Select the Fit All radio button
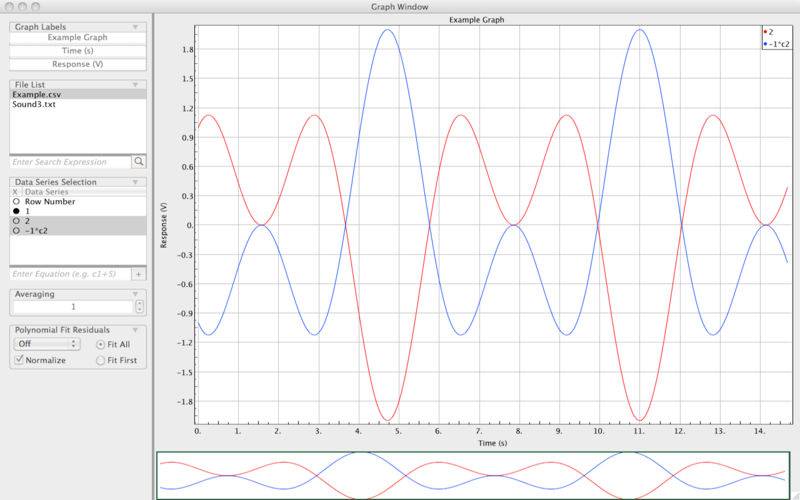The width and height of the screenshot is (800, 500). coord(100,344)
